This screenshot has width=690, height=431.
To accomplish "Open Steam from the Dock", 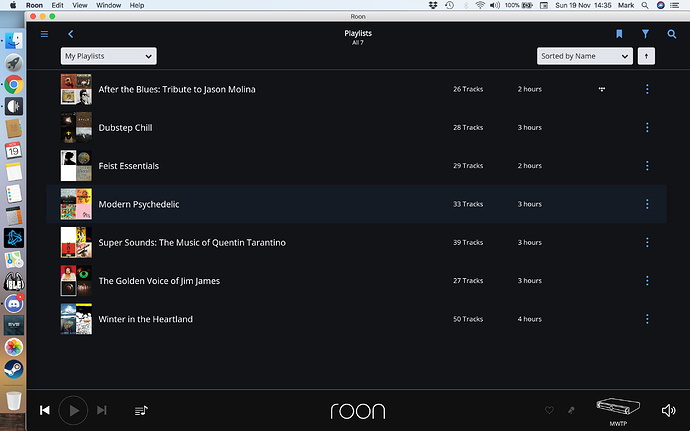I will (14, 369).
